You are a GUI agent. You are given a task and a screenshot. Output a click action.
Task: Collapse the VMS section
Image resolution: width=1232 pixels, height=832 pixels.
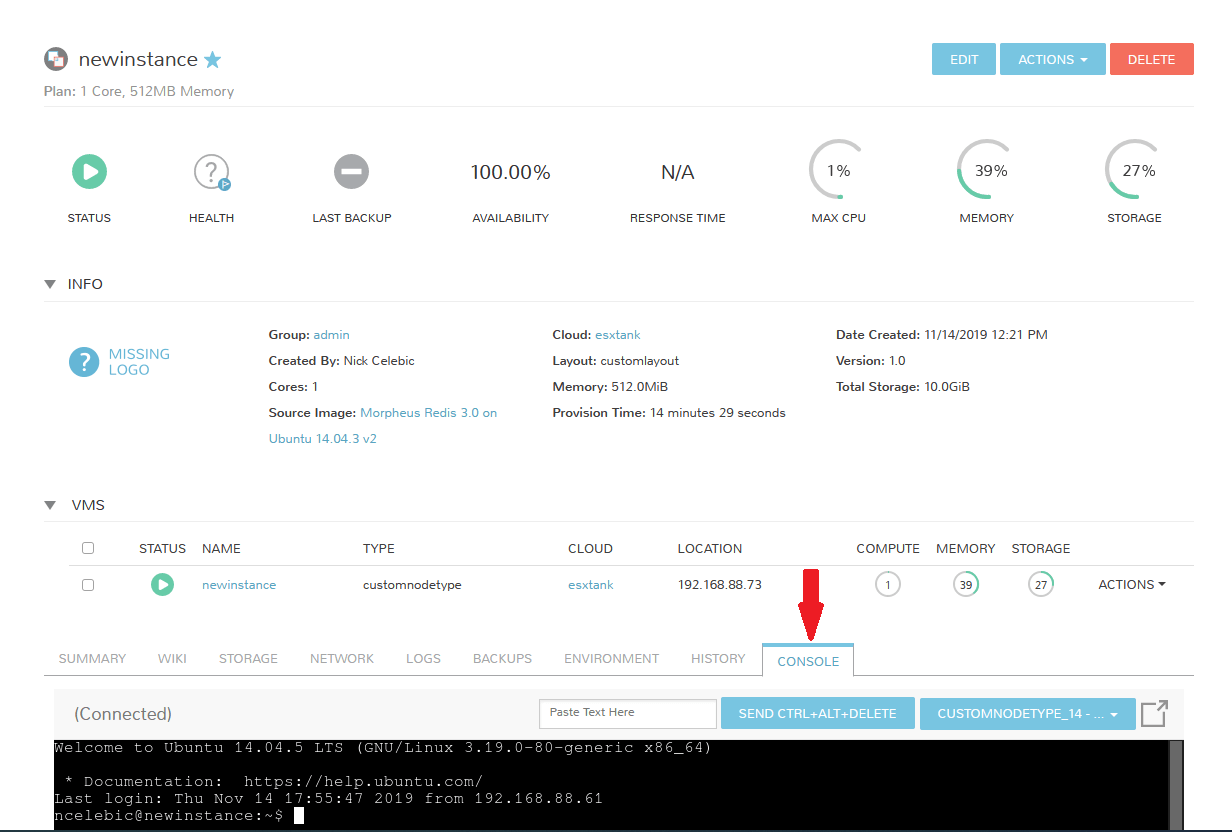[50, 505]
